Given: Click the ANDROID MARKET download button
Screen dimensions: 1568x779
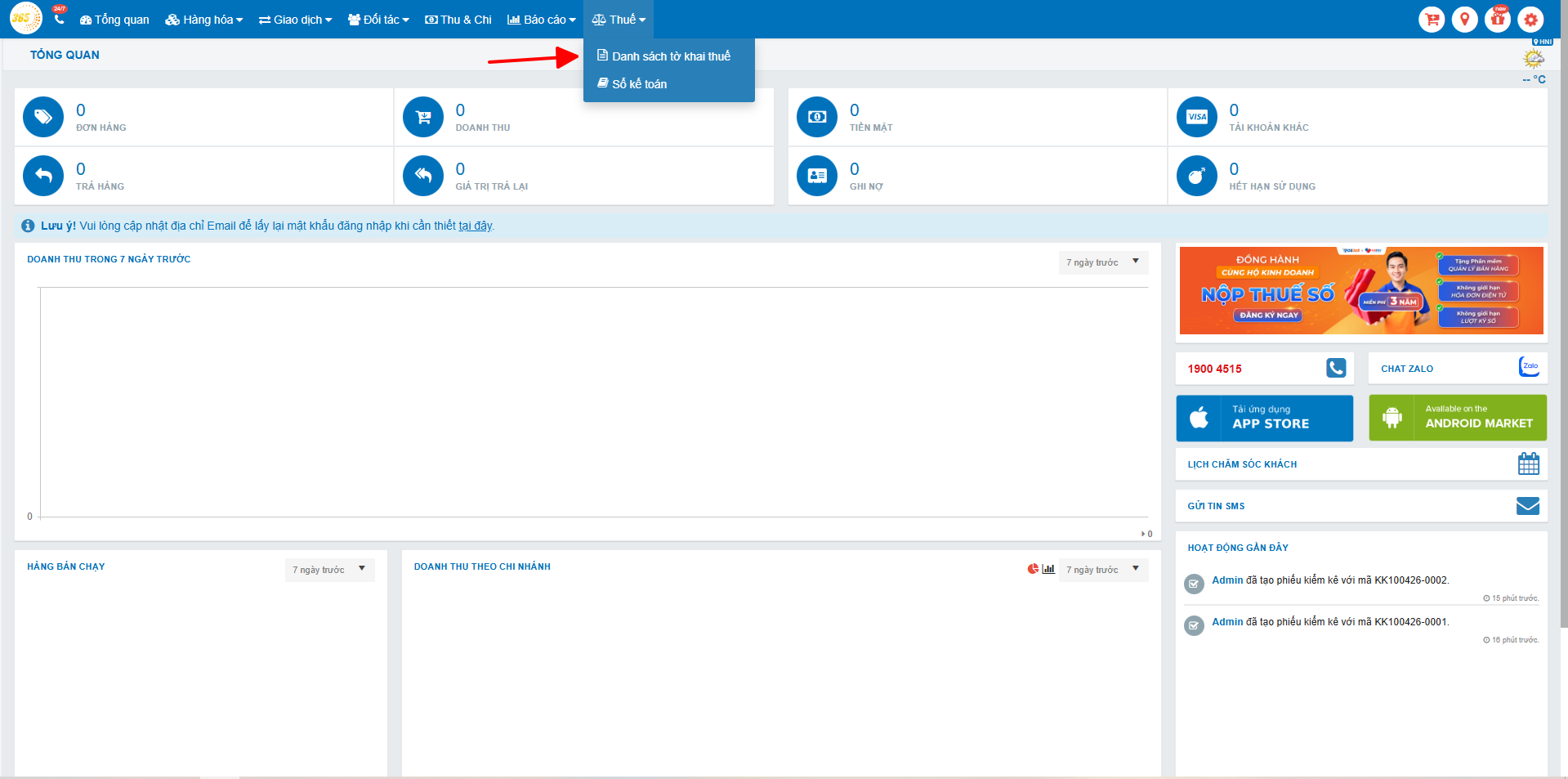Looking at the screenshot, I should click(1457, 418).
